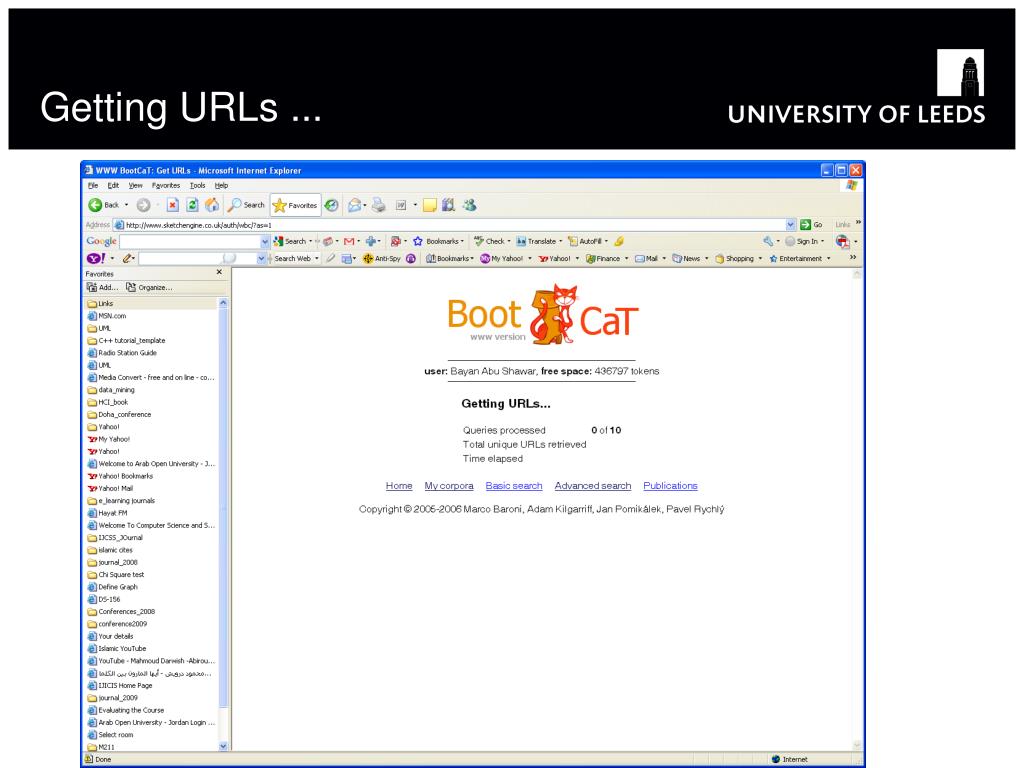Open the Tools menu
The height and width of the screenshot is (768, 1024).
[x=197, y=185]
